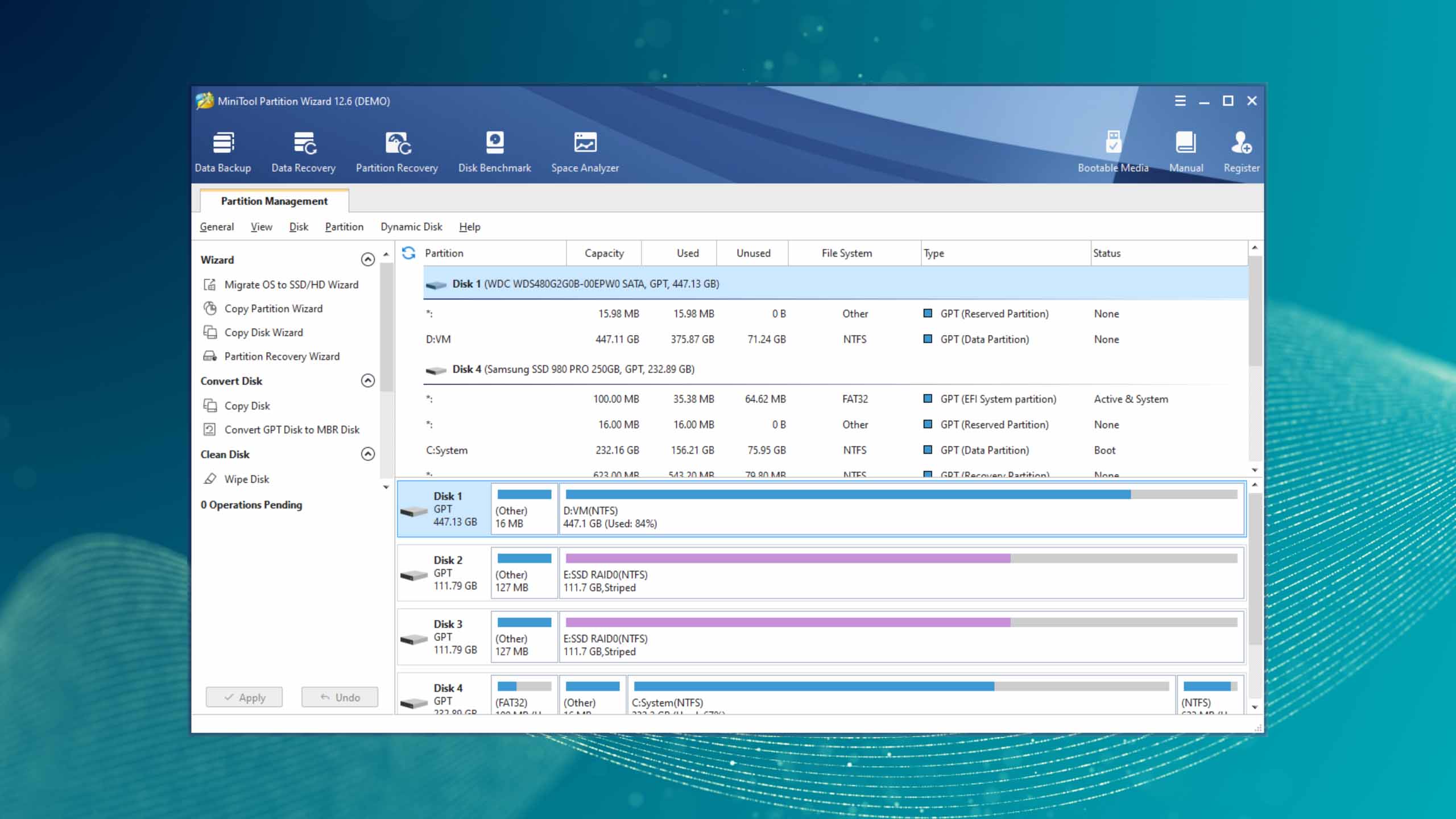This screenshot has height=819, width=1456.
Task: Select D:VM(NTFS) block in disk map
Action: [x=901, y=508]
